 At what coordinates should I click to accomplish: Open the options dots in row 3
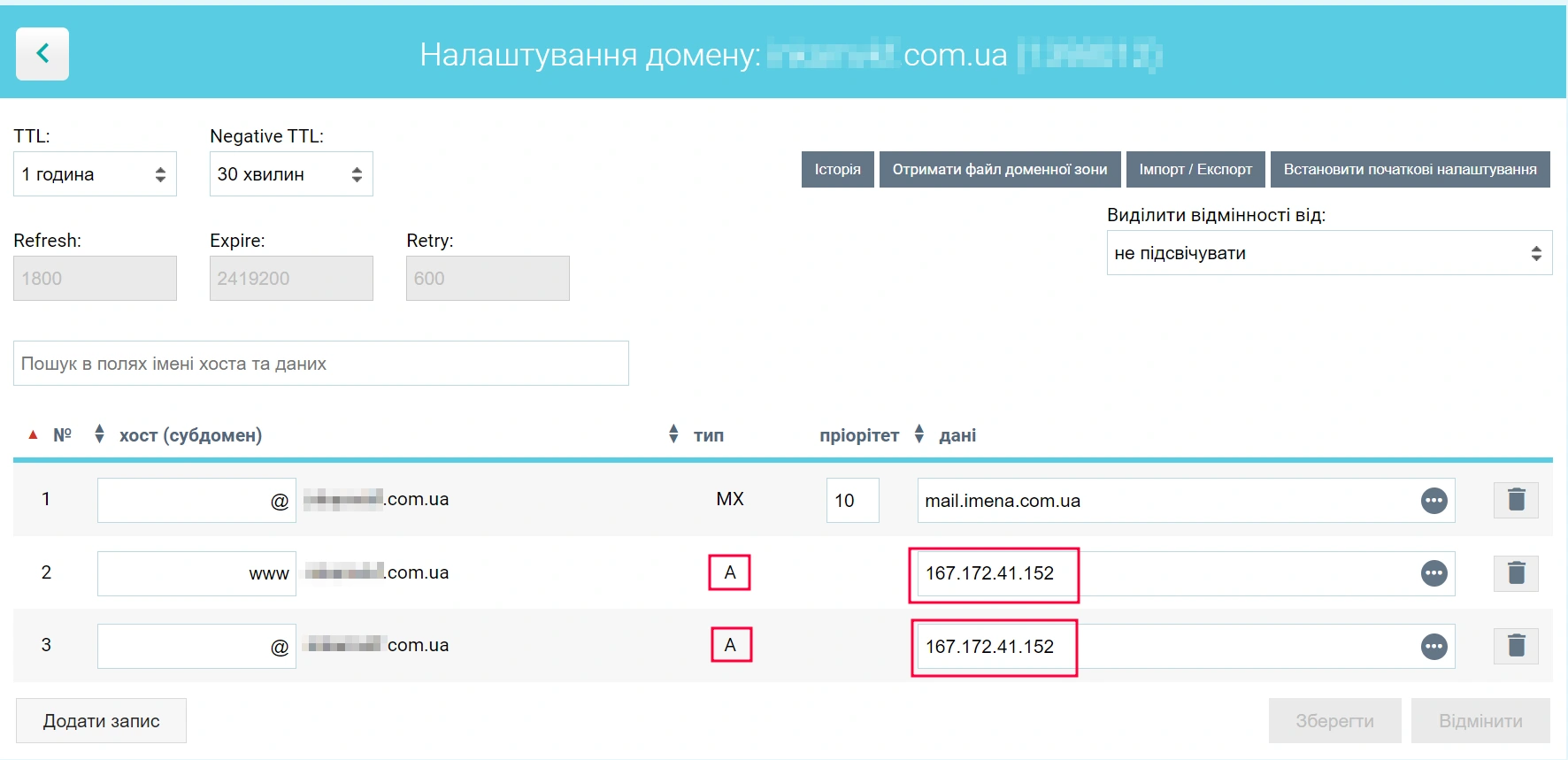click(1433, 647)
